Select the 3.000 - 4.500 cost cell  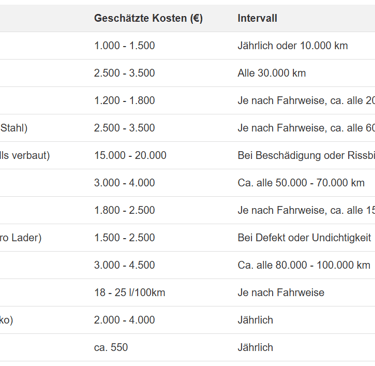(124, 265)
